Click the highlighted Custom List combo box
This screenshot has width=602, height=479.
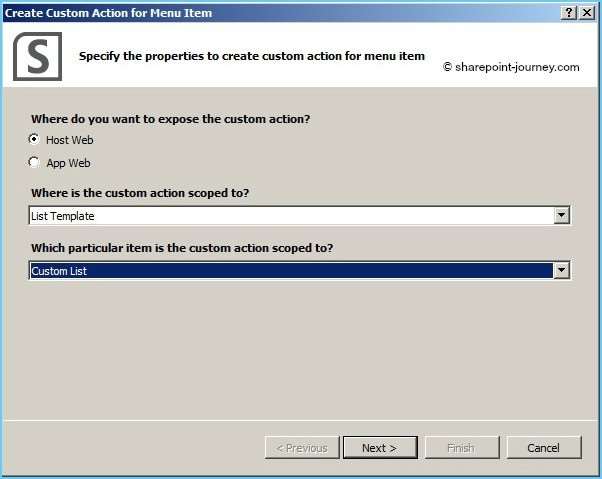(299, 271)
